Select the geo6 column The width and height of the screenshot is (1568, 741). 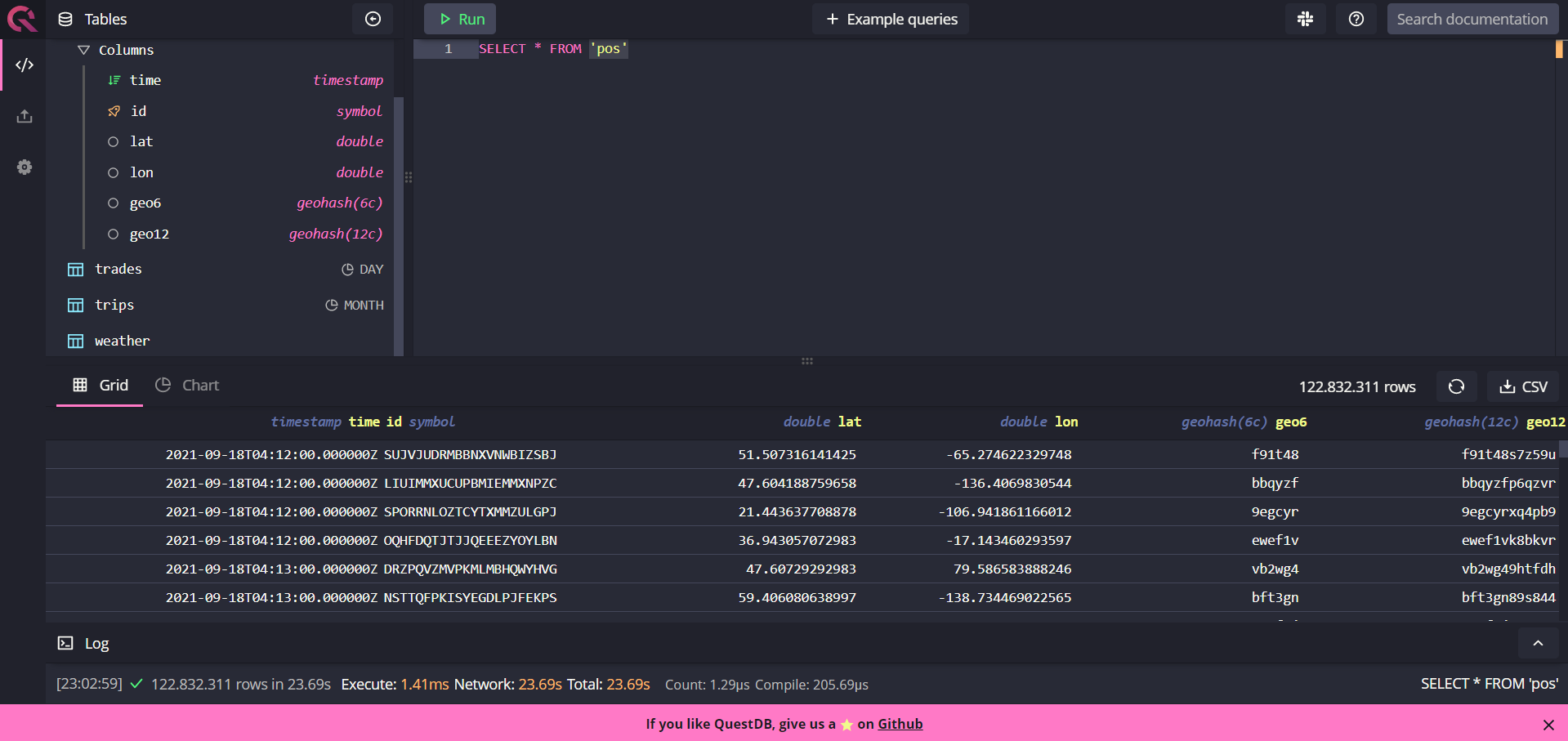click(245, 203)
